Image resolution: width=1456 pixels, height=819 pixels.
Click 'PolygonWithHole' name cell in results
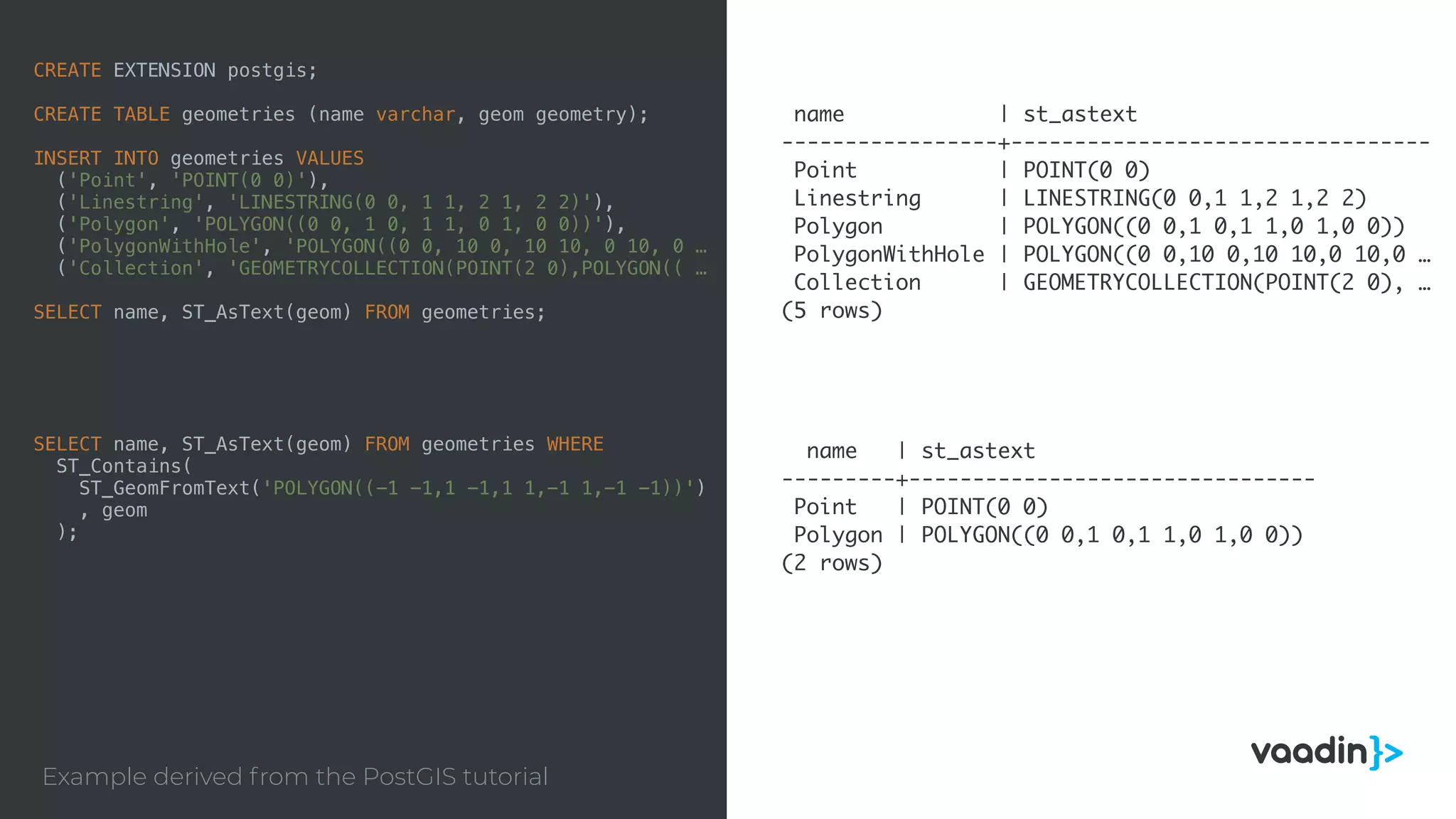pyautogui.click(x=889, y=255)
